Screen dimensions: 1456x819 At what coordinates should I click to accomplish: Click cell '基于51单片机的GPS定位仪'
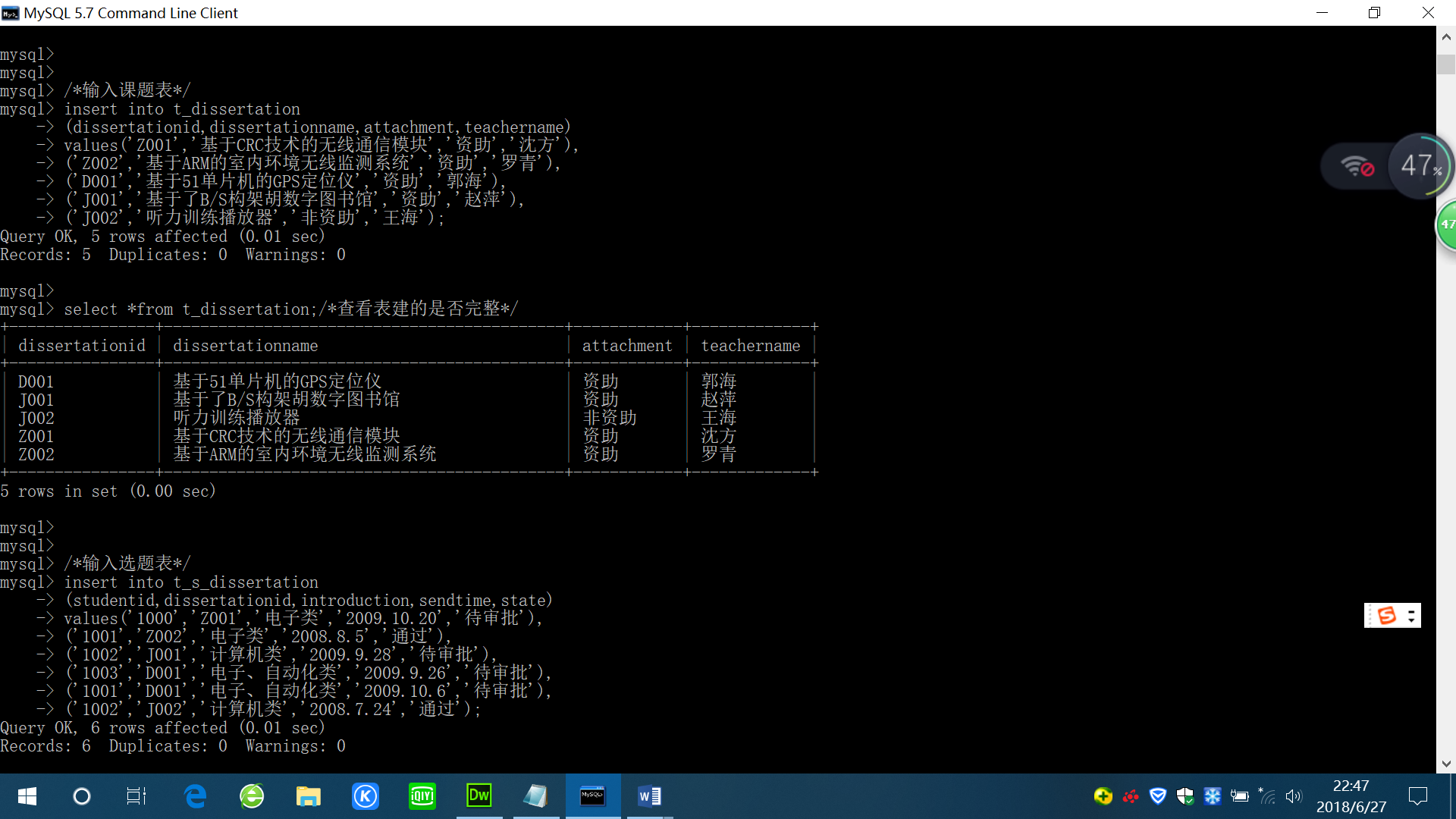[x=278, y=381]
